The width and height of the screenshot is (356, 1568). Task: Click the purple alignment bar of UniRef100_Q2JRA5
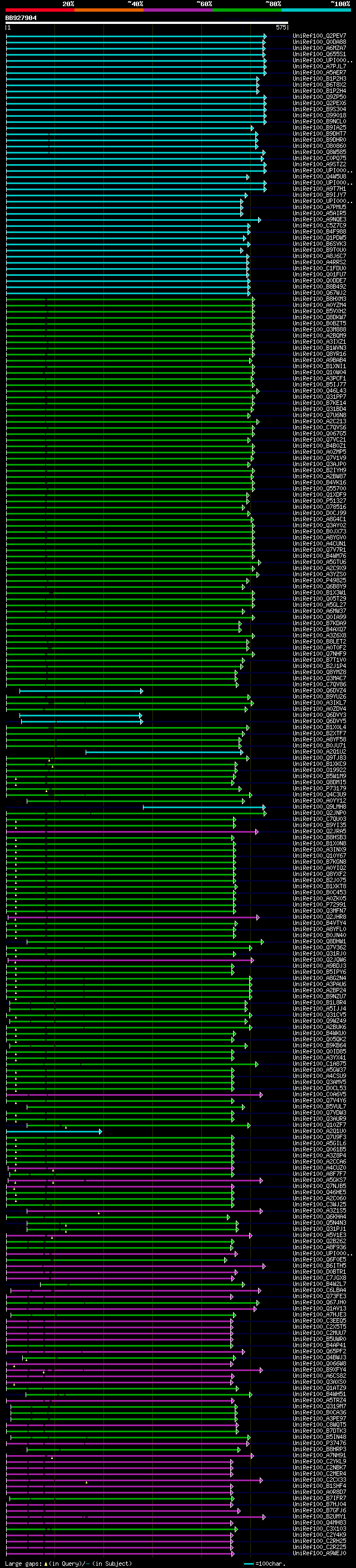[132, 832]
